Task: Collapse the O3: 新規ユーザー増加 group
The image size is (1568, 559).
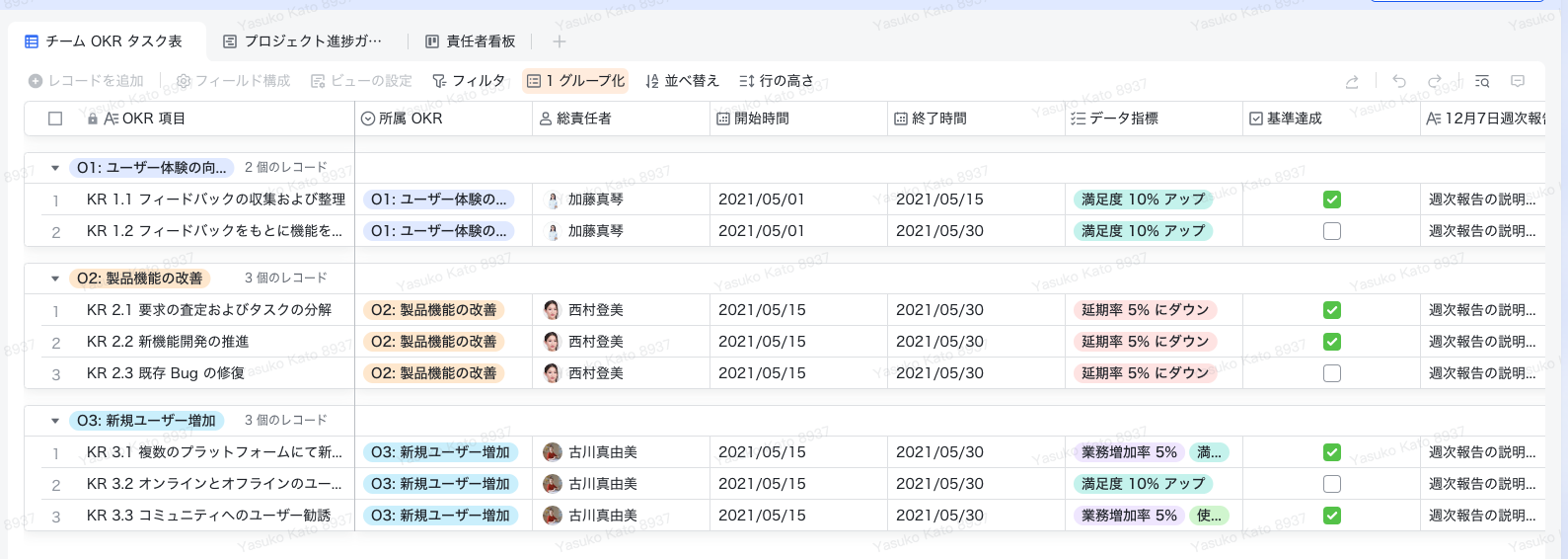Action: pos(55,421)
